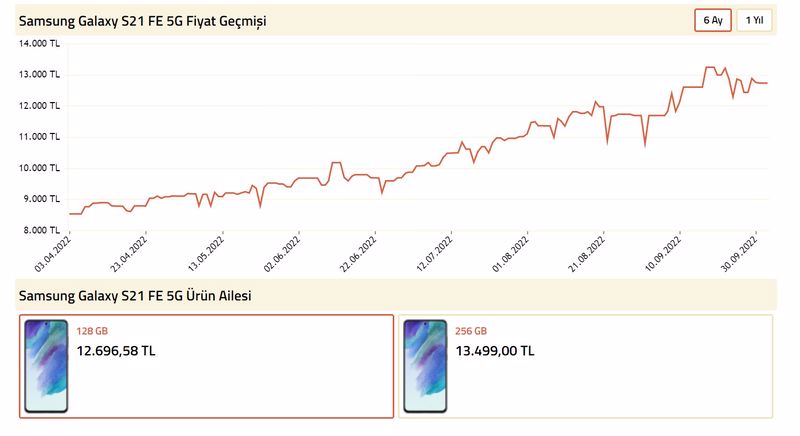Click the 8.000 TL axis label

[x=41, y=230]
